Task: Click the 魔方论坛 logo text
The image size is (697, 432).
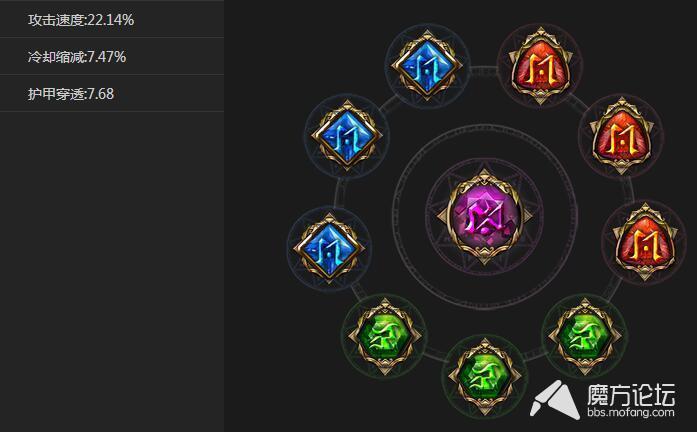Action: (631, 394)
